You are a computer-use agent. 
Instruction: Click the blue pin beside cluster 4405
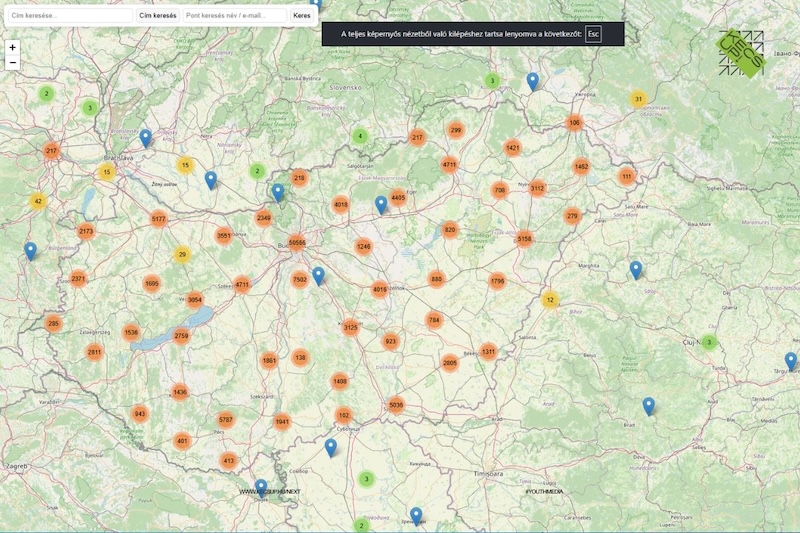pyautogui.click(x=381, y=204)
